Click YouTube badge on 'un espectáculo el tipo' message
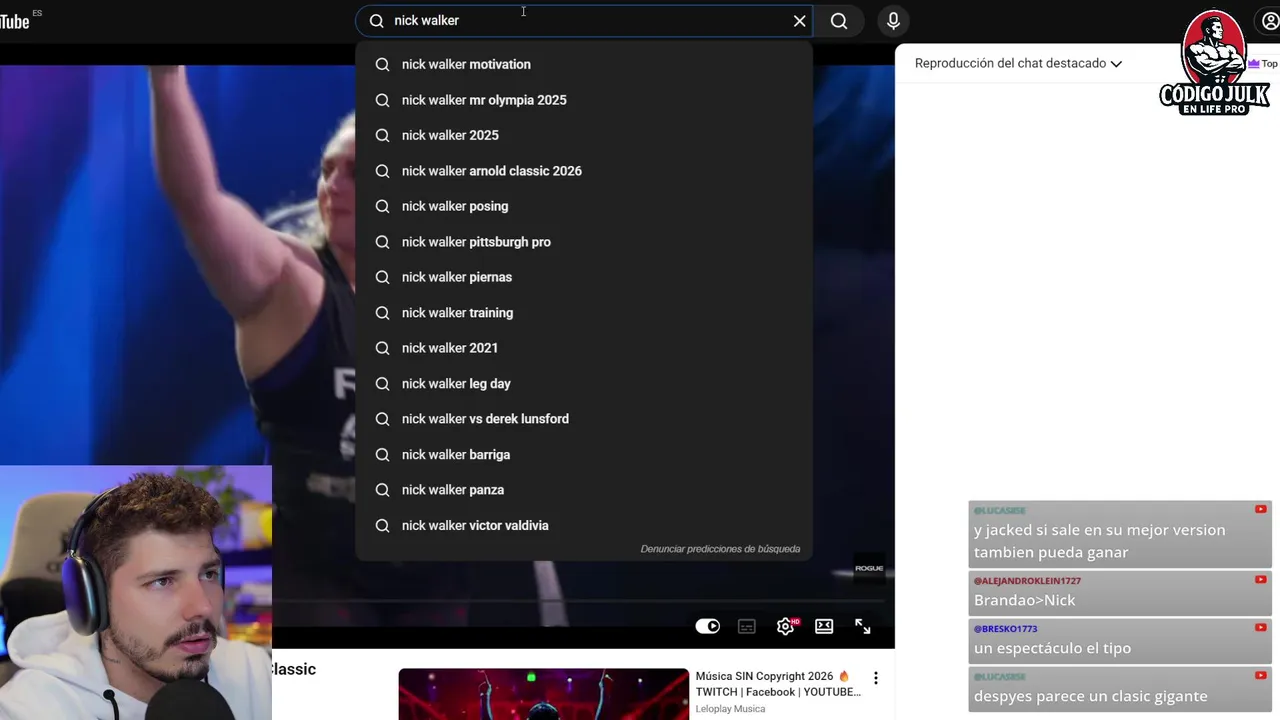The height and width of the screenshot is (720, 1280). click(x=1260, y=627)
